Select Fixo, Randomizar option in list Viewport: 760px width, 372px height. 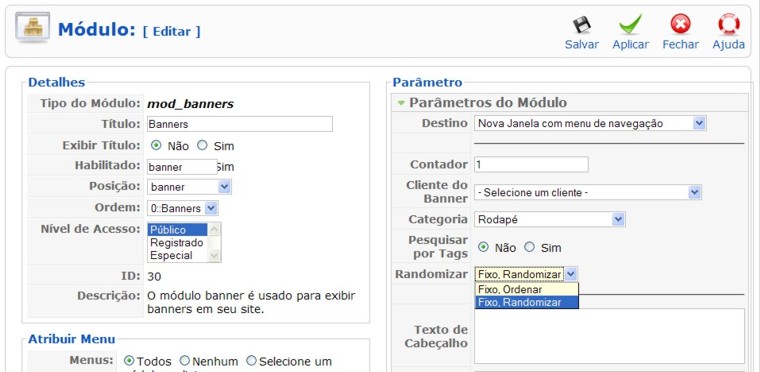[x=527, y=302]
